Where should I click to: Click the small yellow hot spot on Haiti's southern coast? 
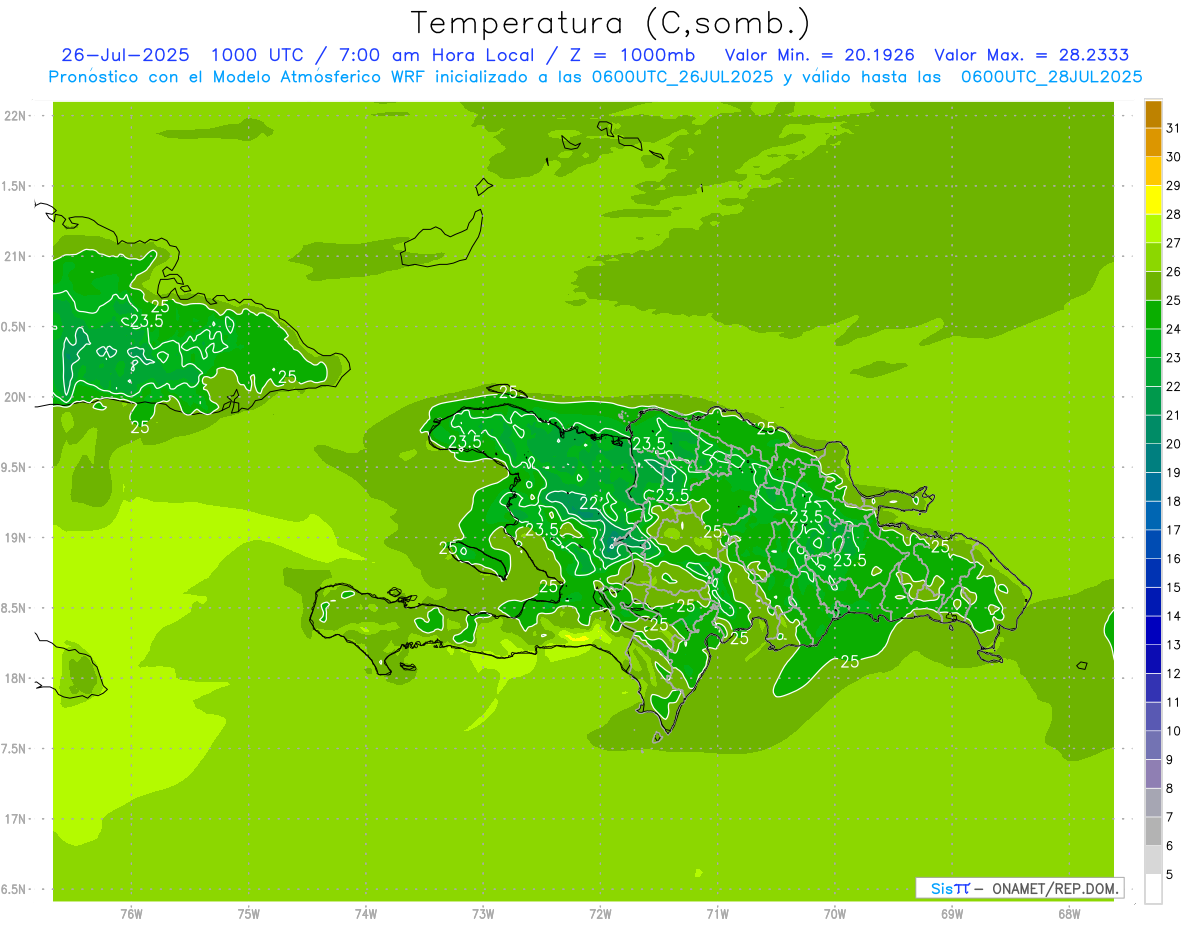pos(577,636)
